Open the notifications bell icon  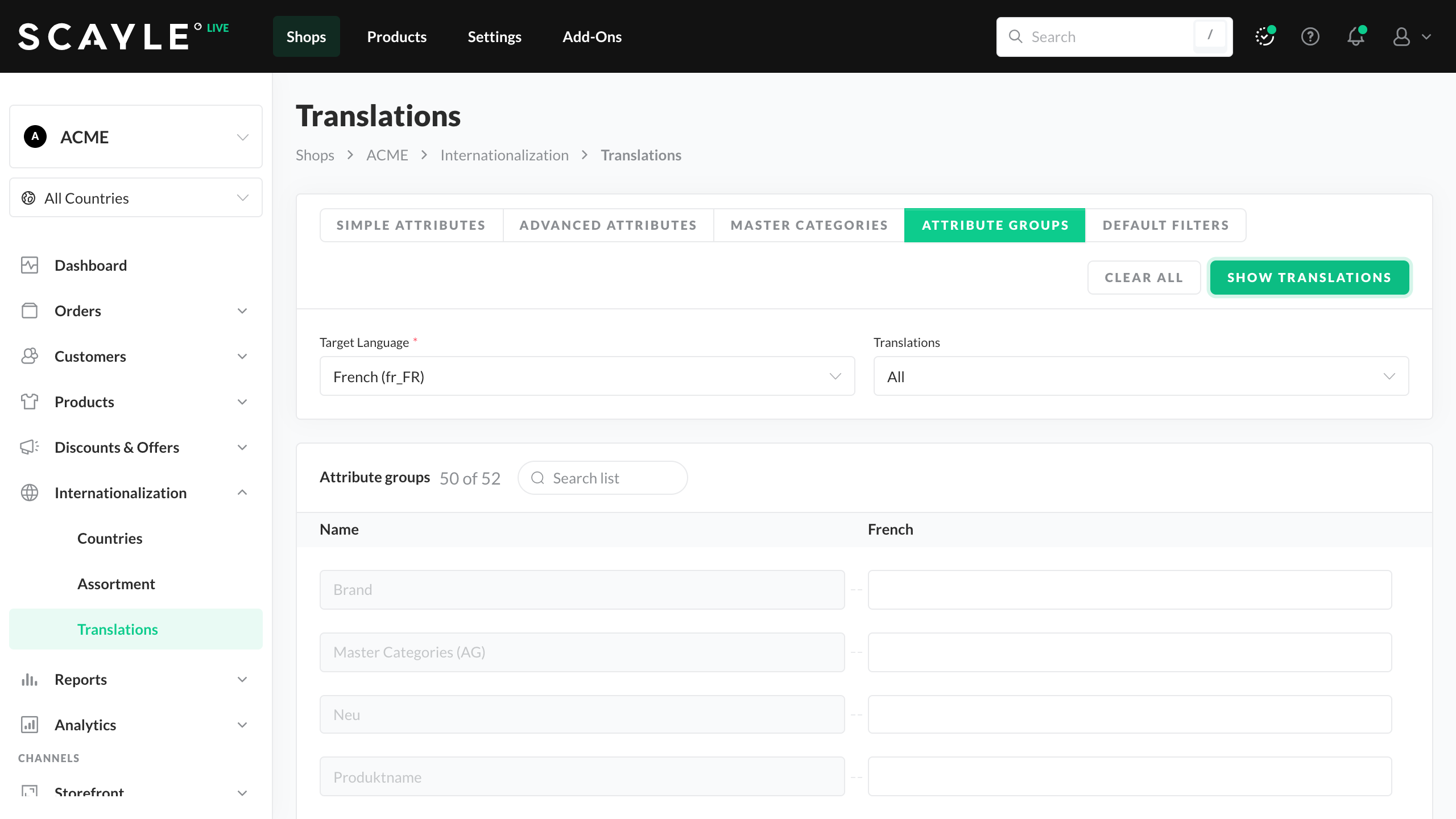(x=1356, y=37)
